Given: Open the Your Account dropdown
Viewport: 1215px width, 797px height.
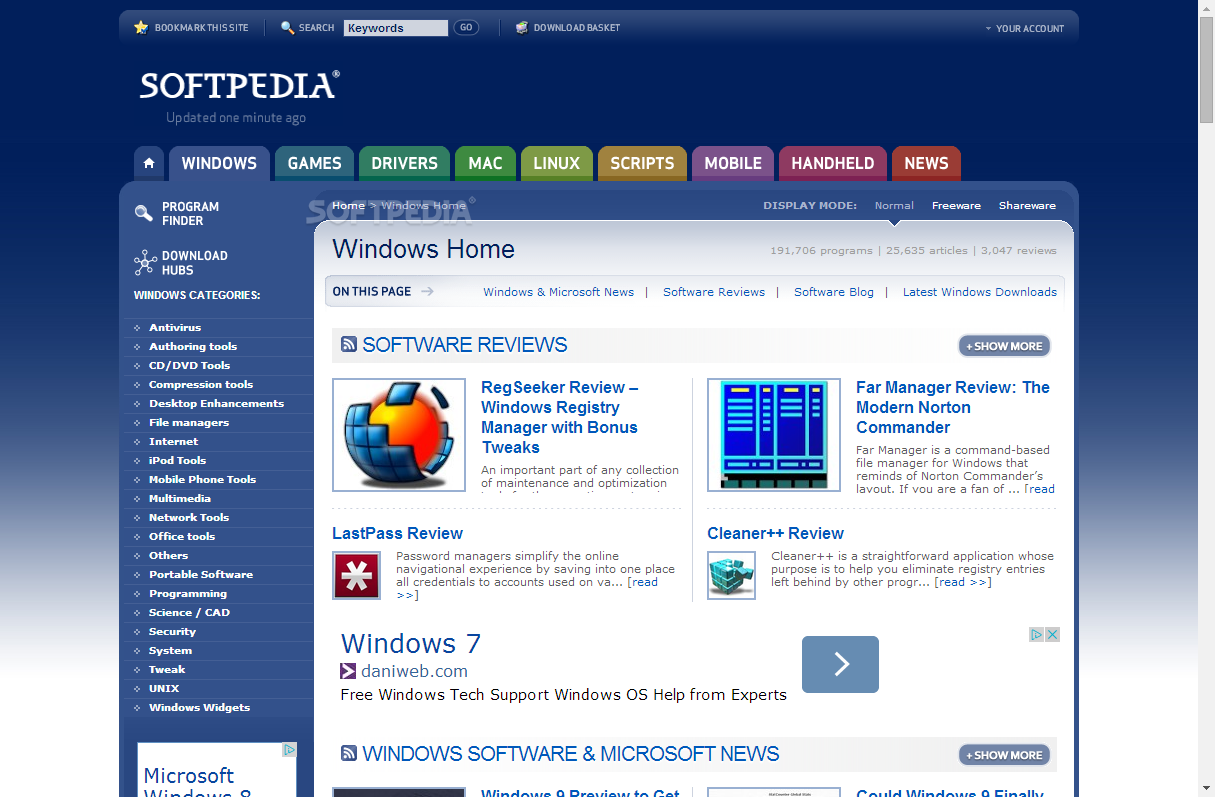Looking at the screenshot, I should (x=1025, y=29).
